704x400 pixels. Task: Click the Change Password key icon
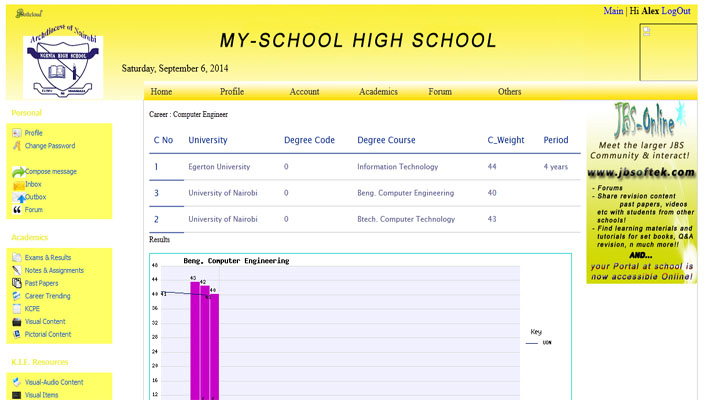17,146
